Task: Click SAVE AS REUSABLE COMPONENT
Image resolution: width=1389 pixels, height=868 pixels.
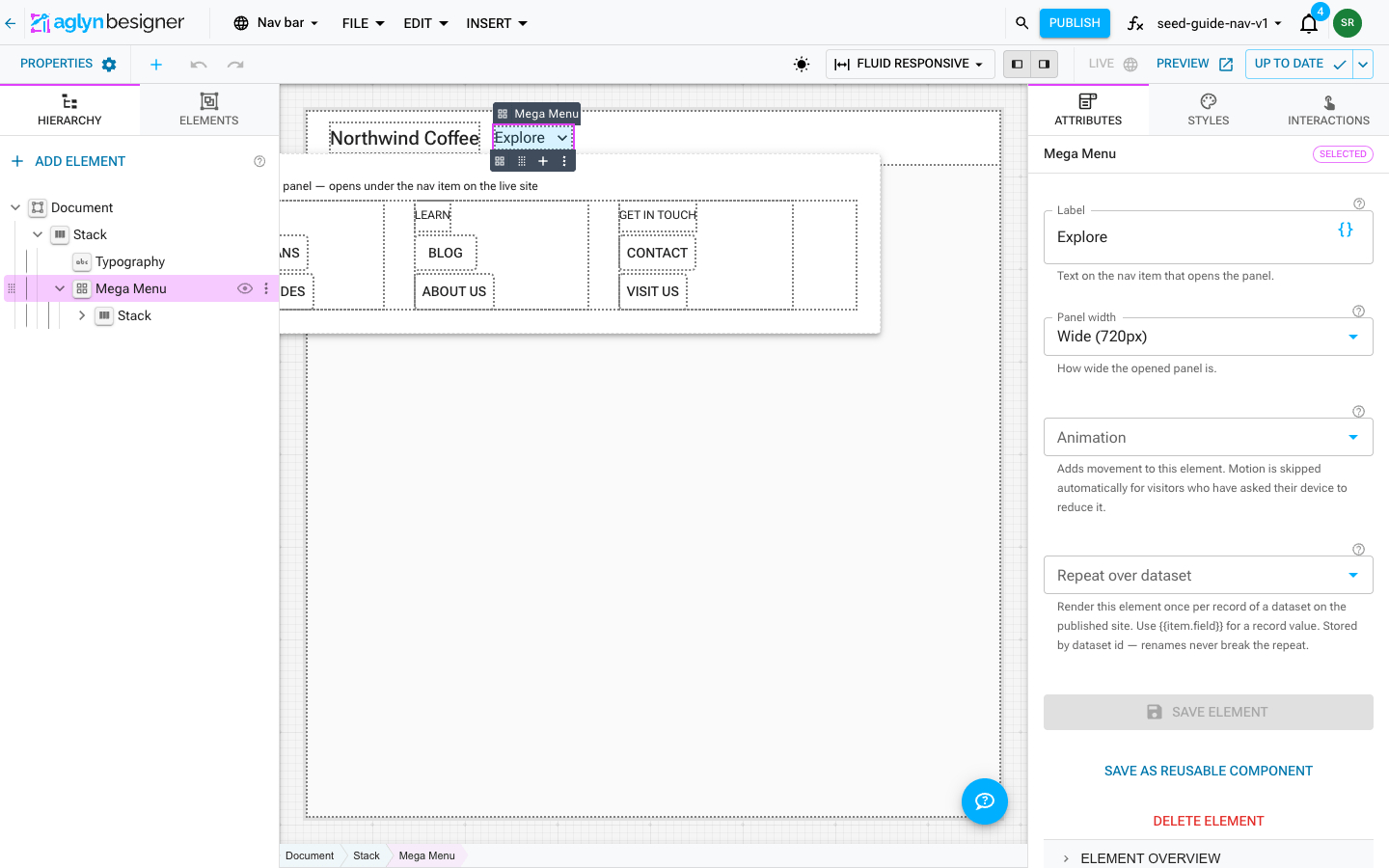Action: coord(1208,771)
